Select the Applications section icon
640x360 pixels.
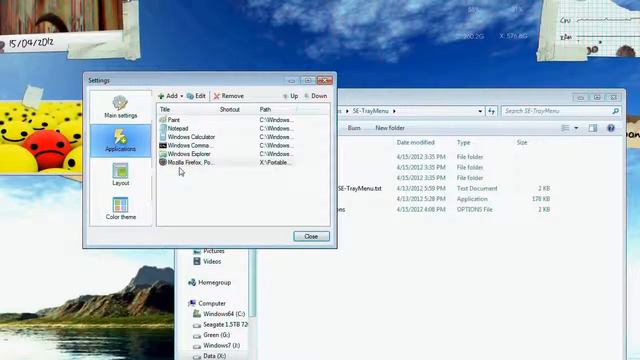coord(120,136)
